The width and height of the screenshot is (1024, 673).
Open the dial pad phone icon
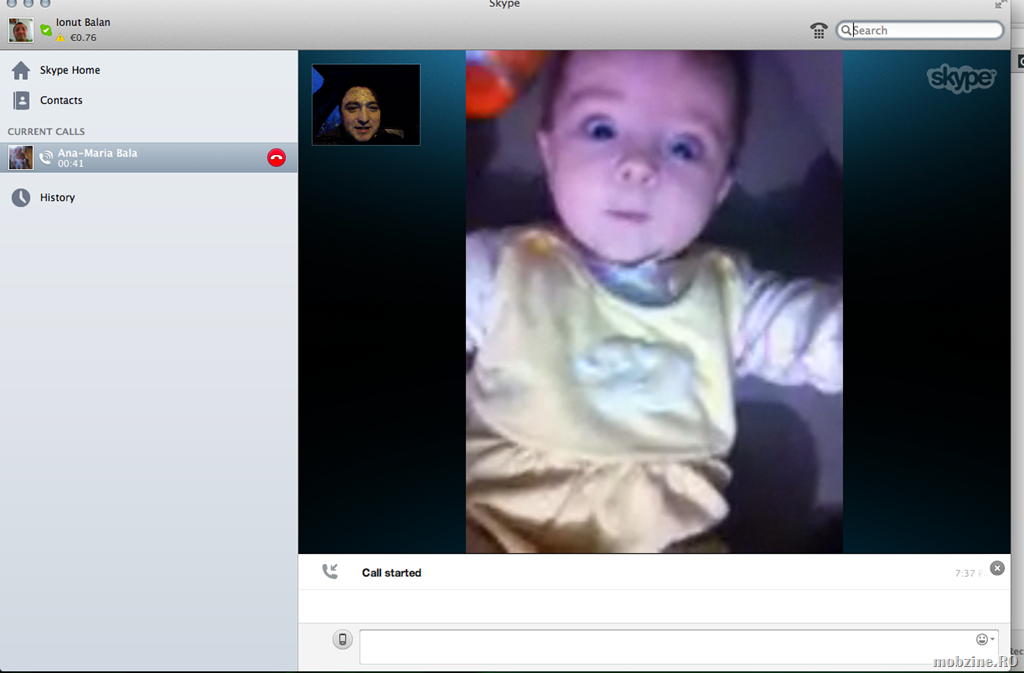[x=818, y=30]
